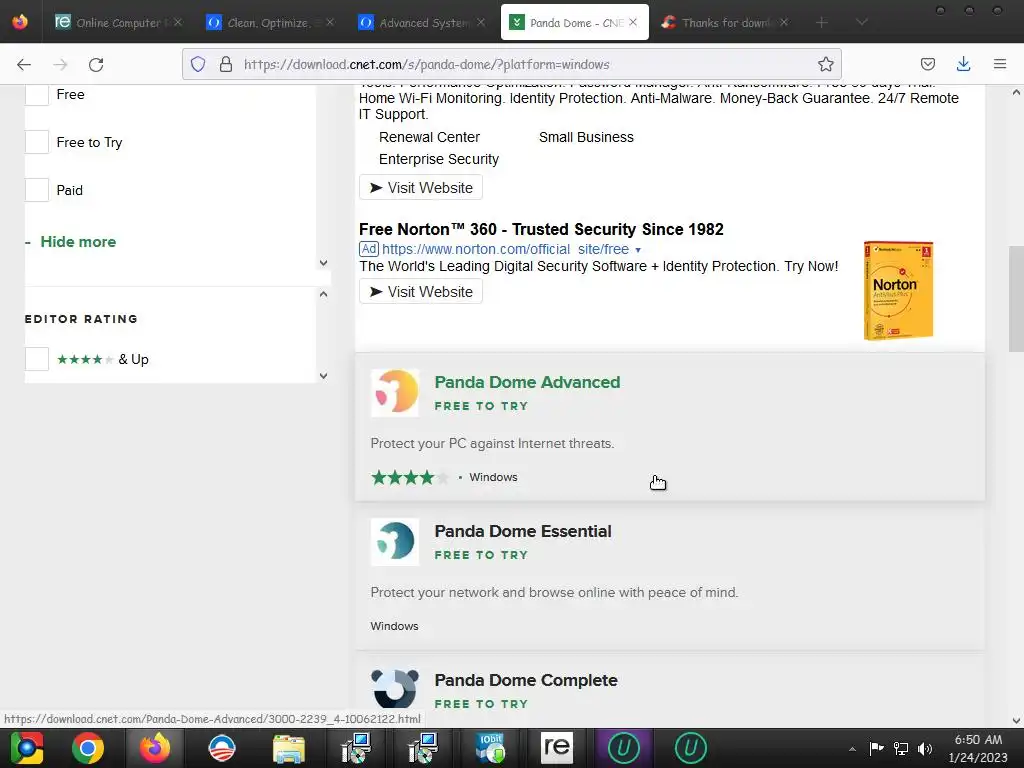Show hidden tray icons arrow
Image resolution: width=1024 pixels, height=768 pixels.
point(852,749)
